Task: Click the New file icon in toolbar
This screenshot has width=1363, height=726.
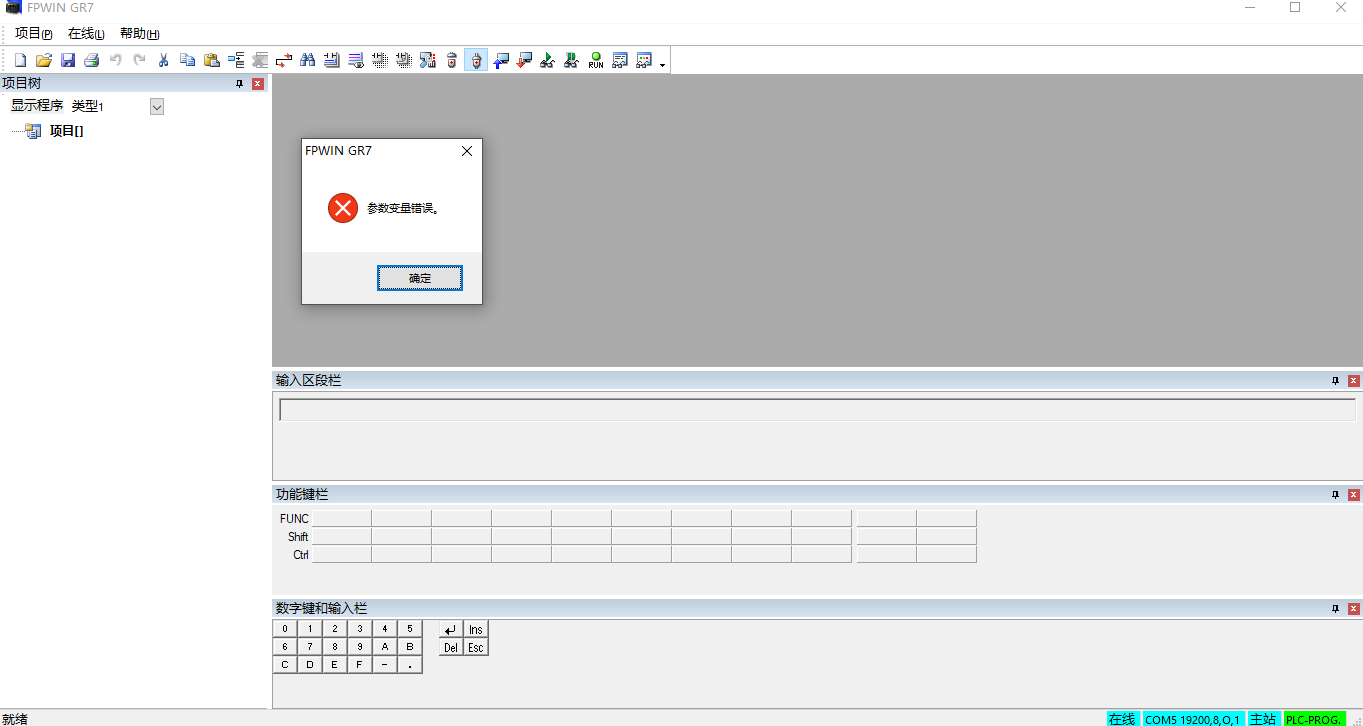Action: [20, 60]
